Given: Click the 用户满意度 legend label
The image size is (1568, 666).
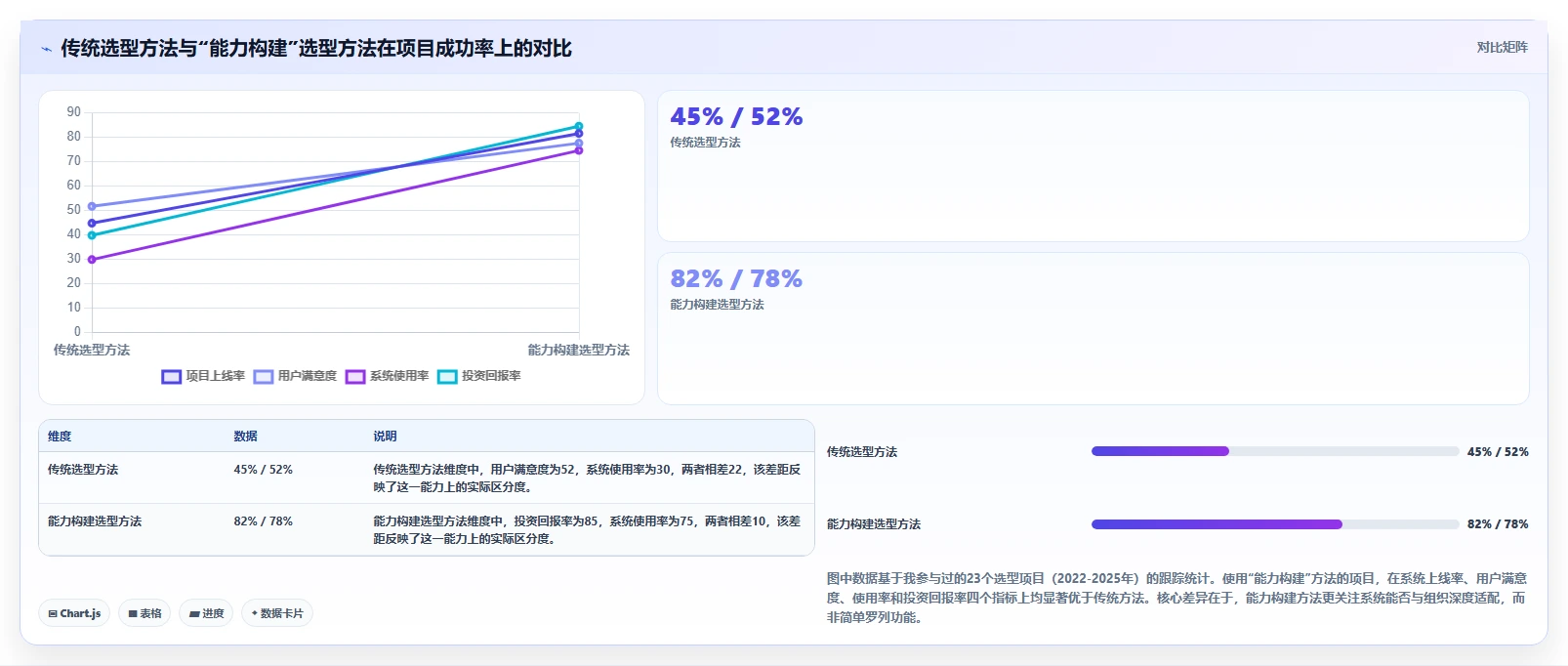Looking at the screenshot, I should pyautogui.click(x=308, y=376).
